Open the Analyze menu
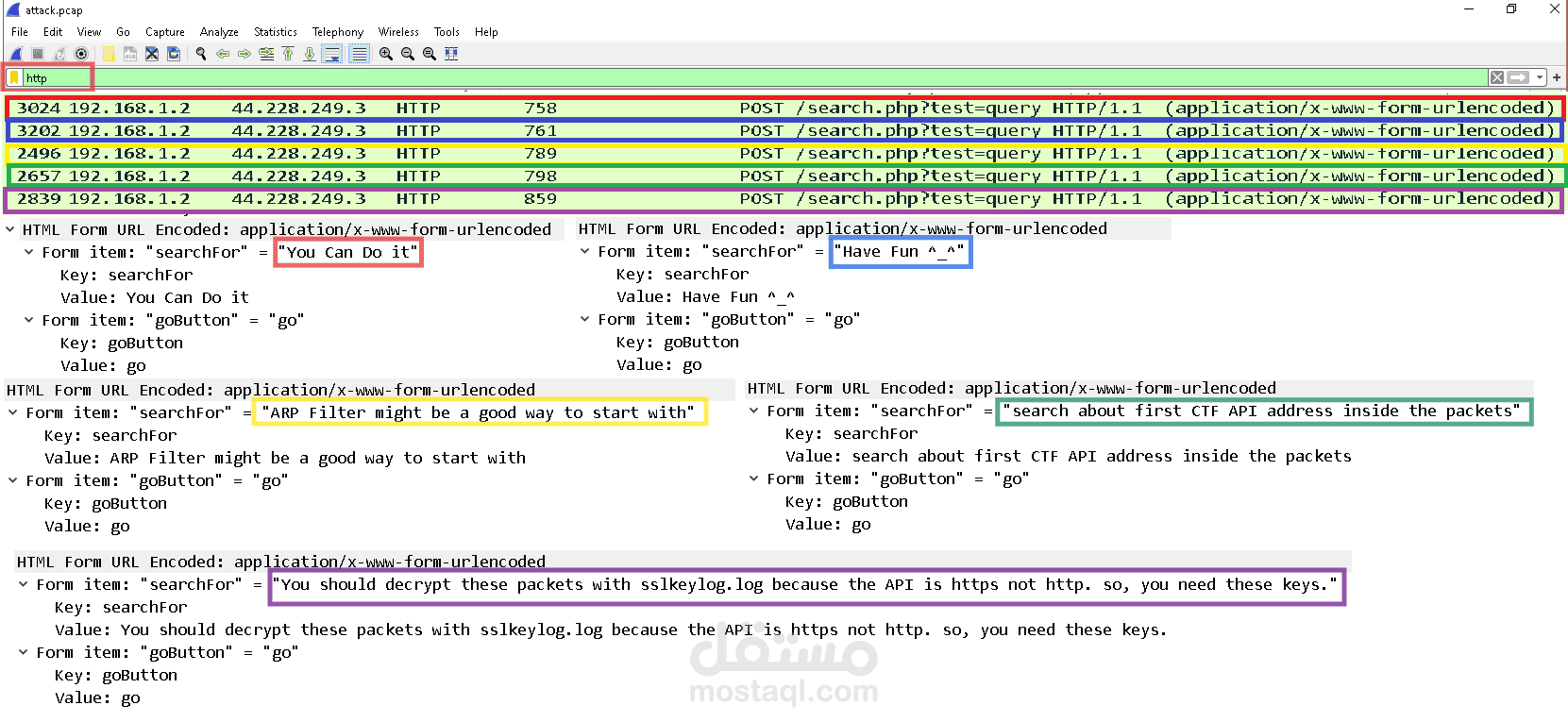 [219, 32]
